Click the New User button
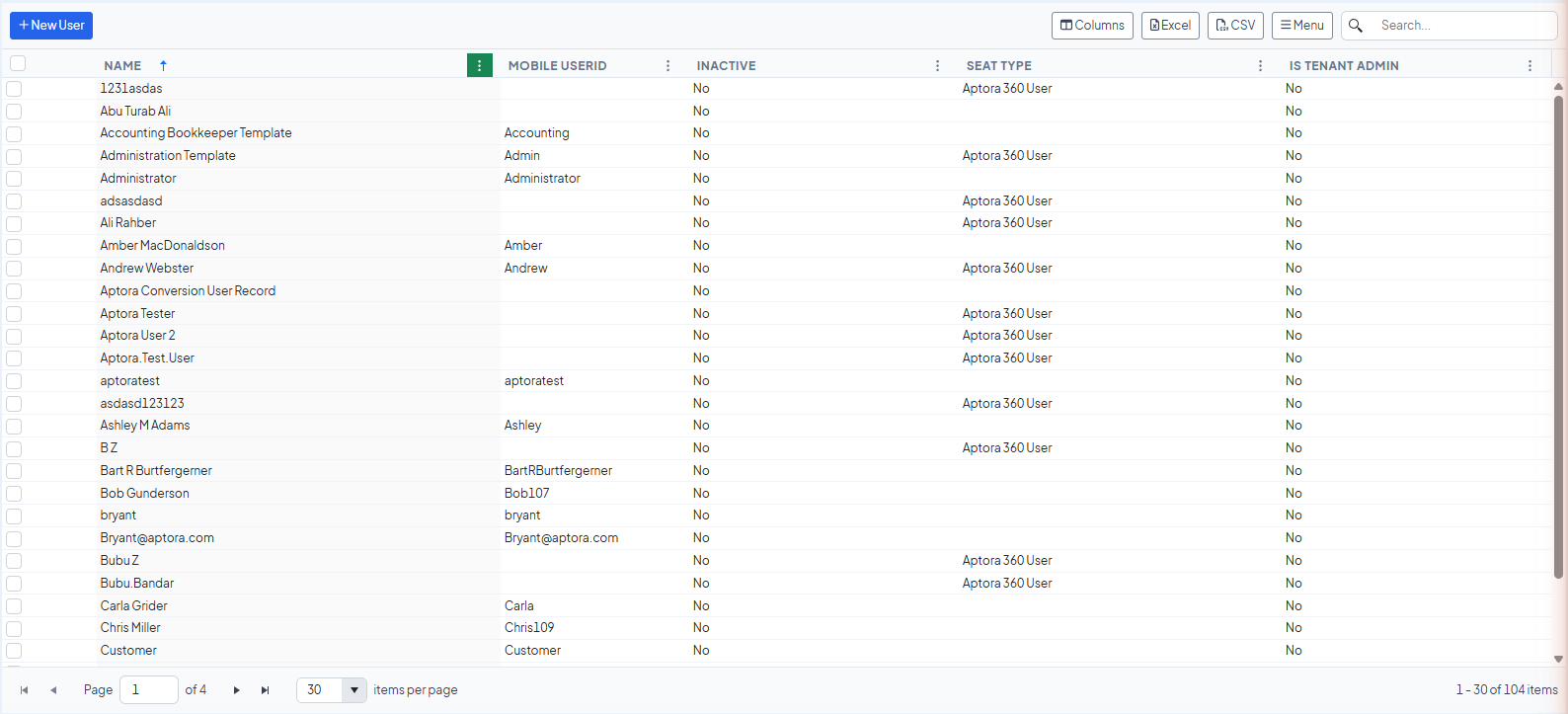Image resolution: width=1568 pixels, height=714 pixels. tap(51, 26)
